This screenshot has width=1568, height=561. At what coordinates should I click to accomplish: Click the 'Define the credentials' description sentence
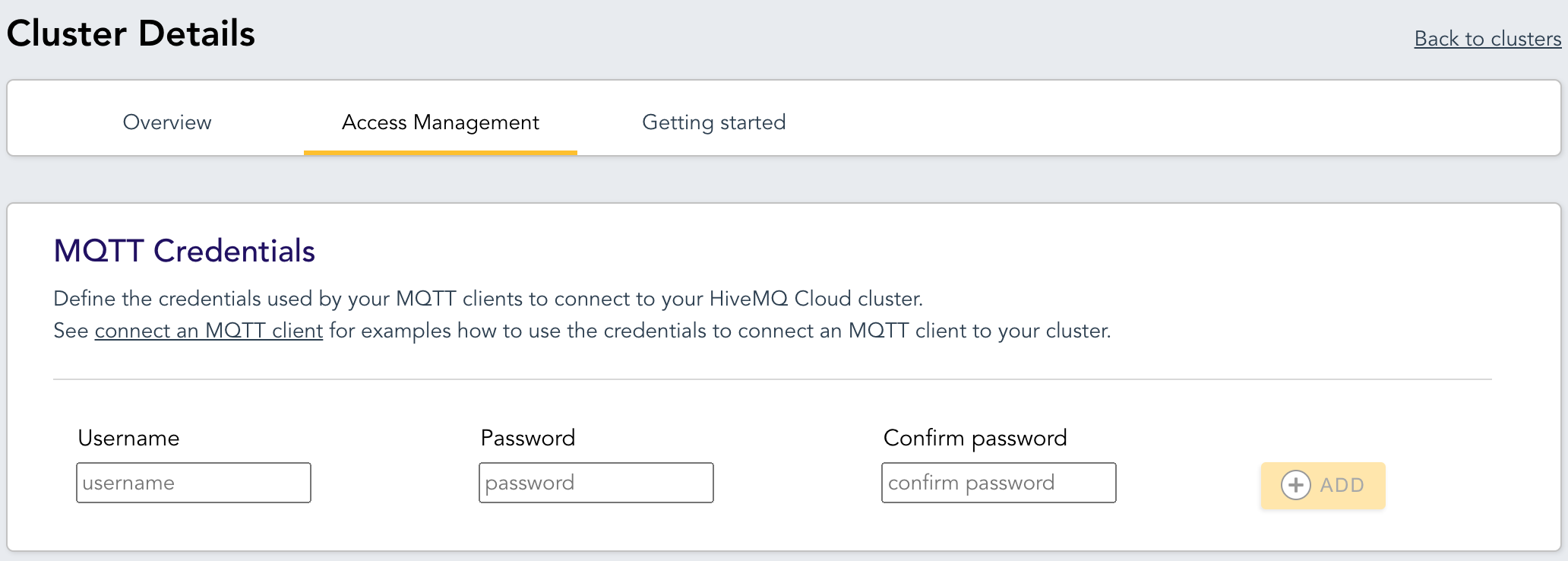(488, 299)
